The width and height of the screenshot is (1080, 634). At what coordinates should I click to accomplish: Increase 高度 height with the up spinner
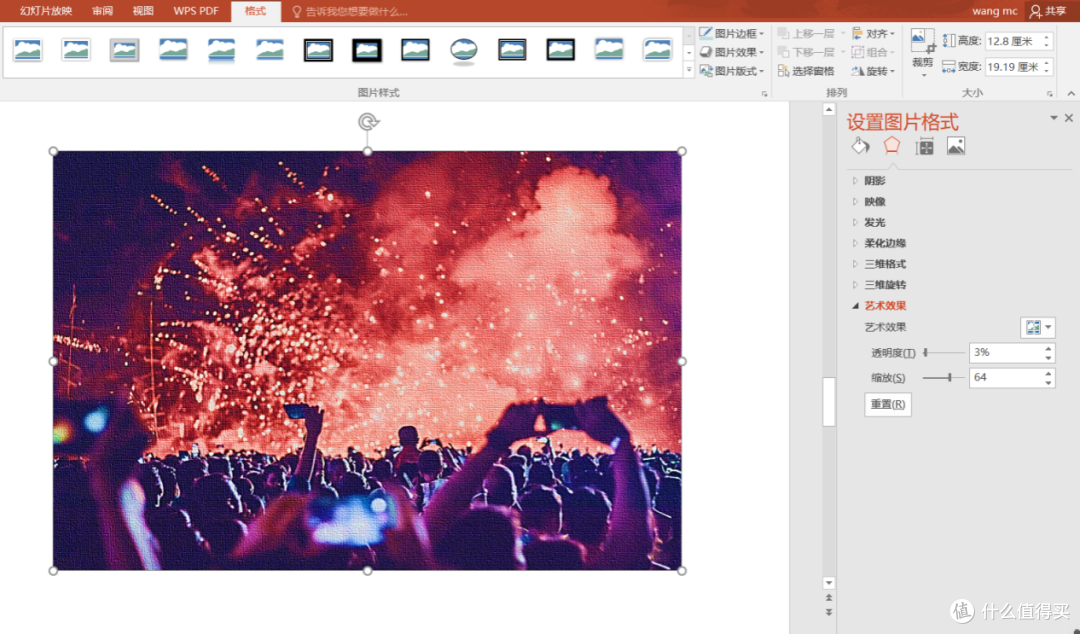tap(1047, 37)
